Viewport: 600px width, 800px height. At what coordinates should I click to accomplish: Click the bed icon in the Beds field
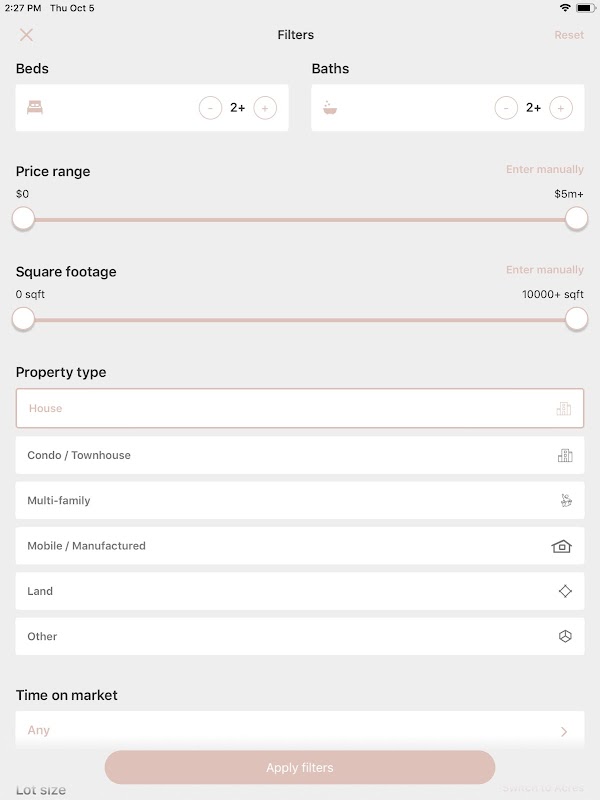tap(35, 107)
